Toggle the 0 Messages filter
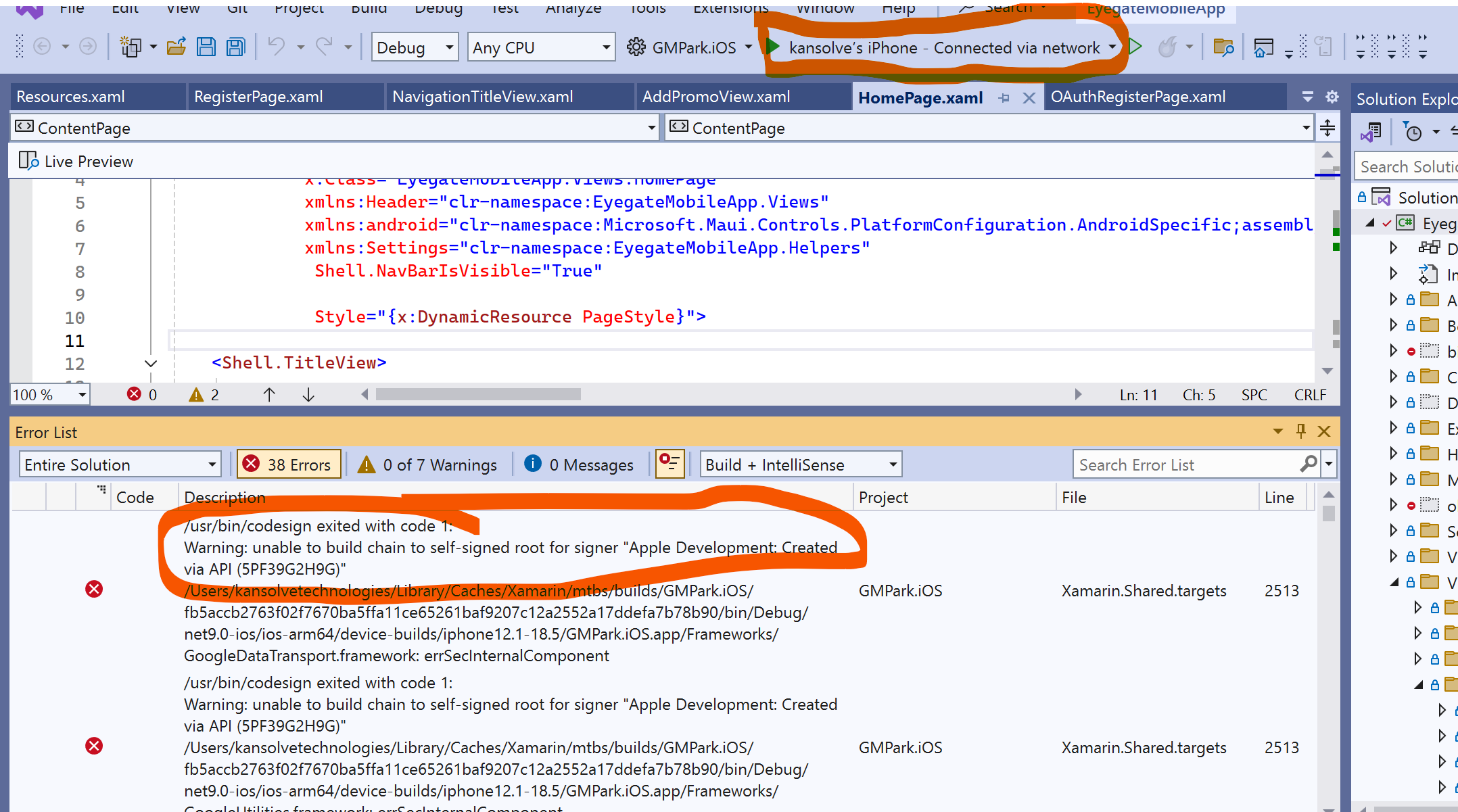This screenshot has height=812, width=1458. point(580,464)
